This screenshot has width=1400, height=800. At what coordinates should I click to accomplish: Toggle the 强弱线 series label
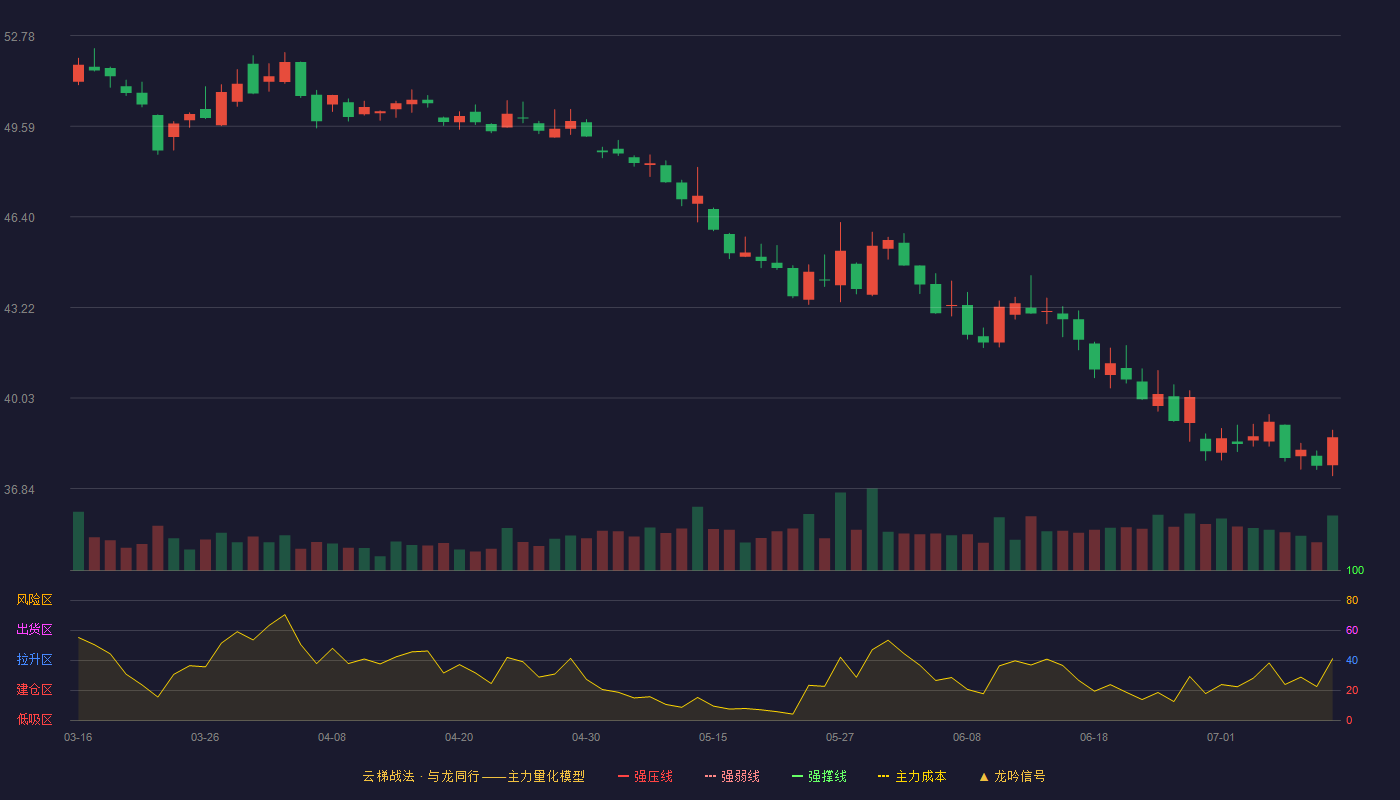coord(740,776)
